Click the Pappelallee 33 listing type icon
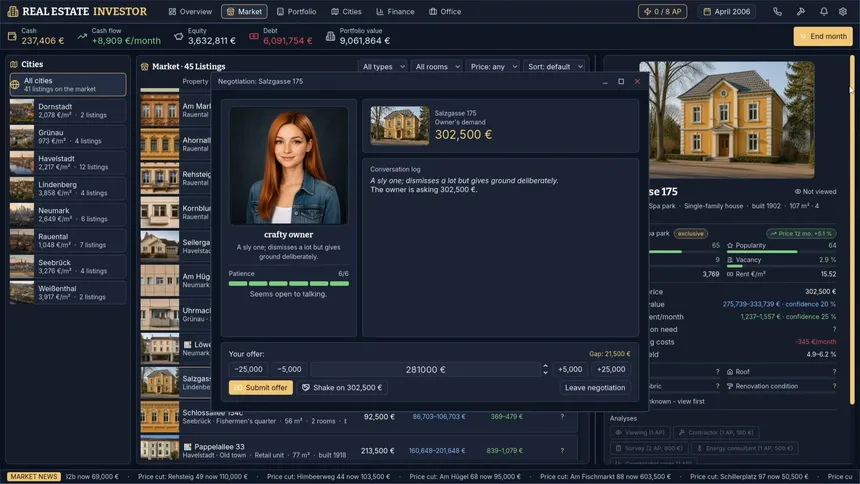The image size is (860, 484). coord(187,447)
